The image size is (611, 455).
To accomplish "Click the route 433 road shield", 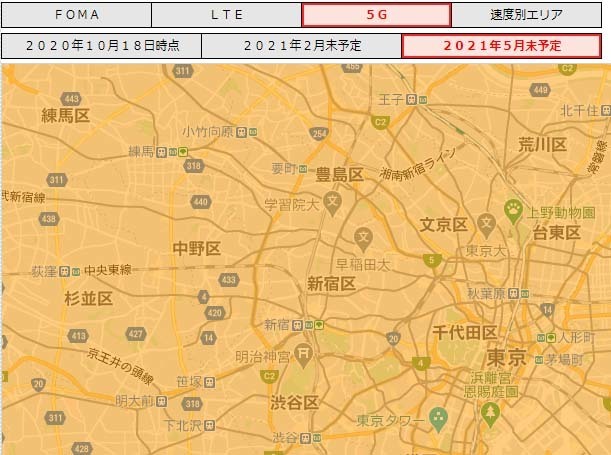I will [229, 280].
